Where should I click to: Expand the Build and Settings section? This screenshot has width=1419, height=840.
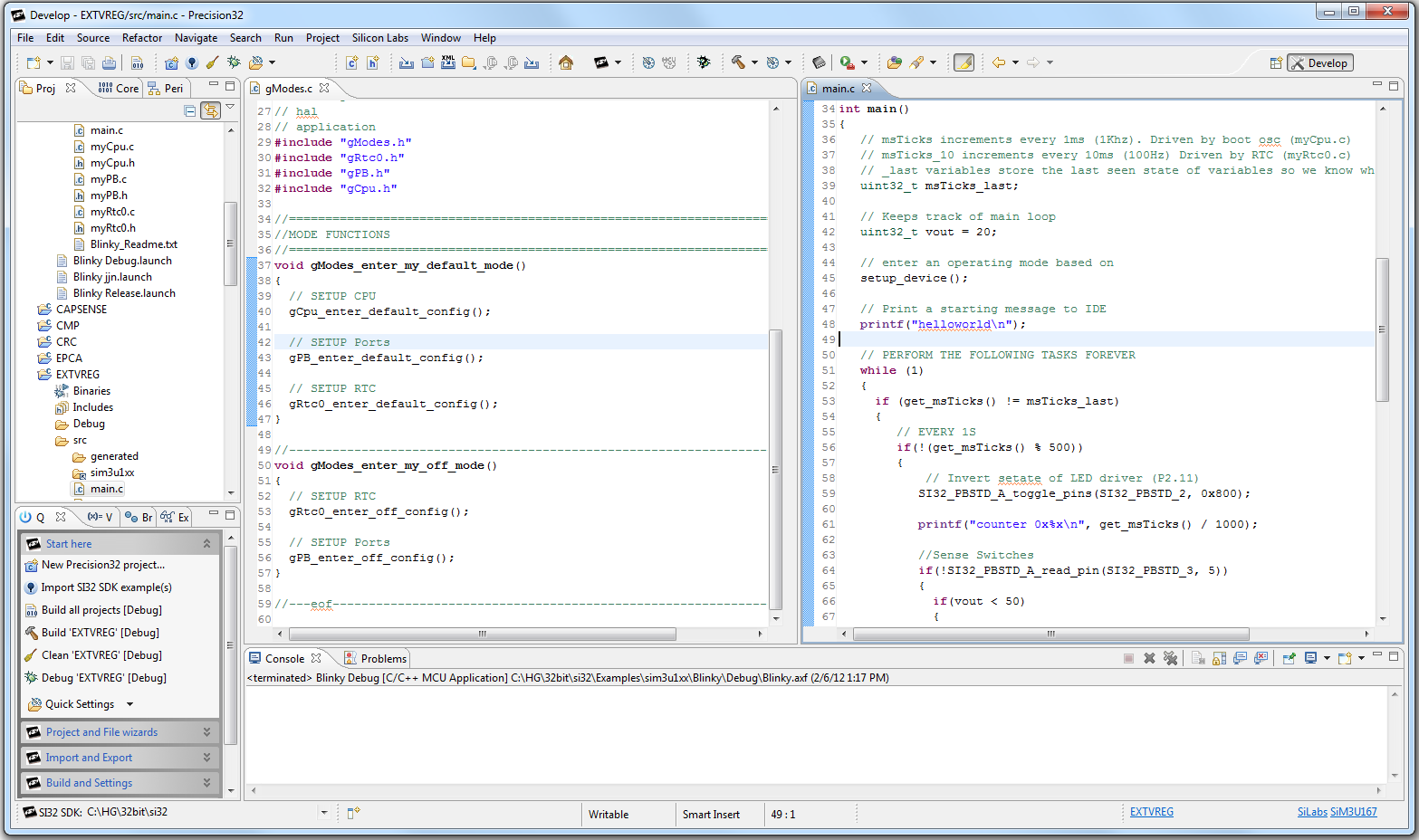pyautogui.click(x=206, y=782)
